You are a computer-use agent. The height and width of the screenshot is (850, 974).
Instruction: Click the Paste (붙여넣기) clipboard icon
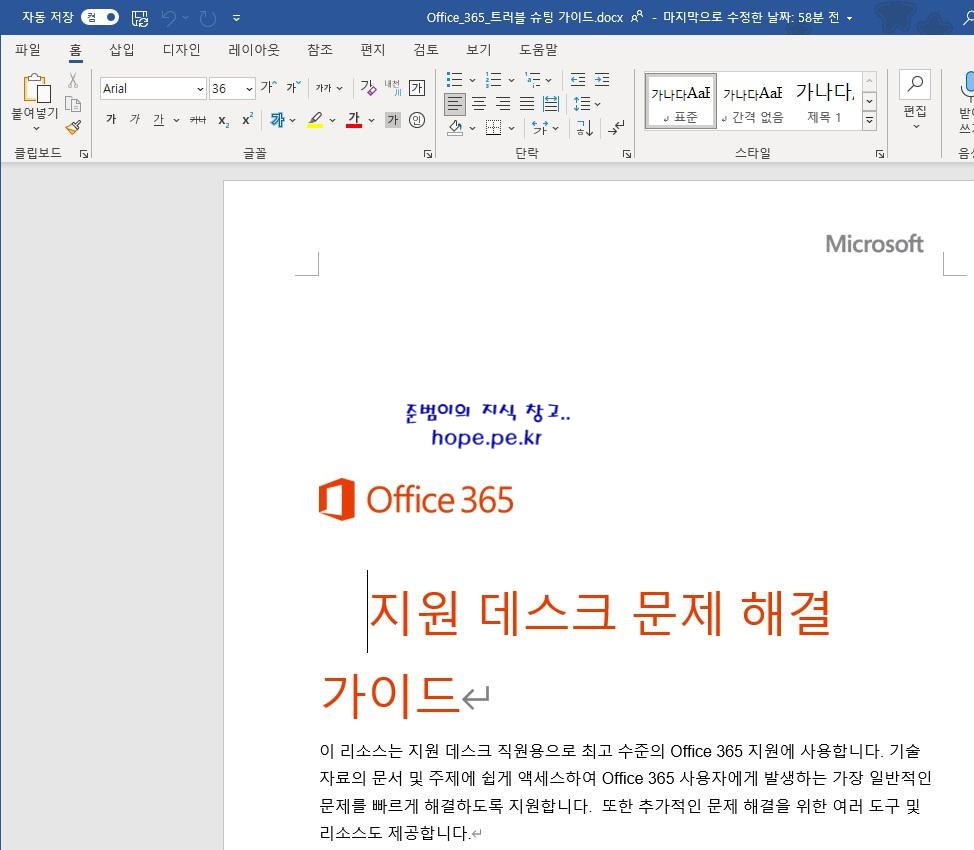click(x=36, y=88)
